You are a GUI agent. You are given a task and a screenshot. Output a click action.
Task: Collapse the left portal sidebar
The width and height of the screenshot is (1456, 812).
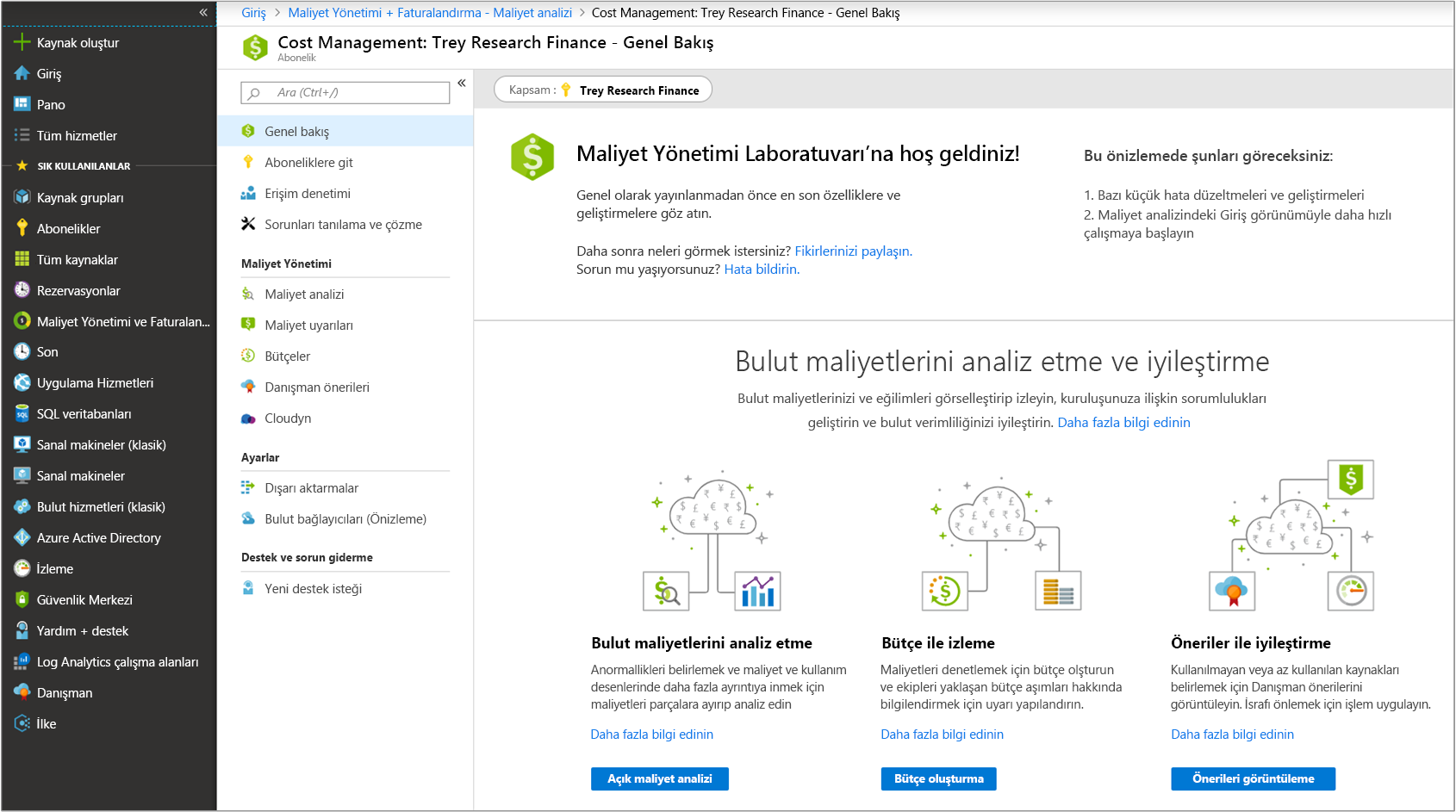click(x=203, y=12)
